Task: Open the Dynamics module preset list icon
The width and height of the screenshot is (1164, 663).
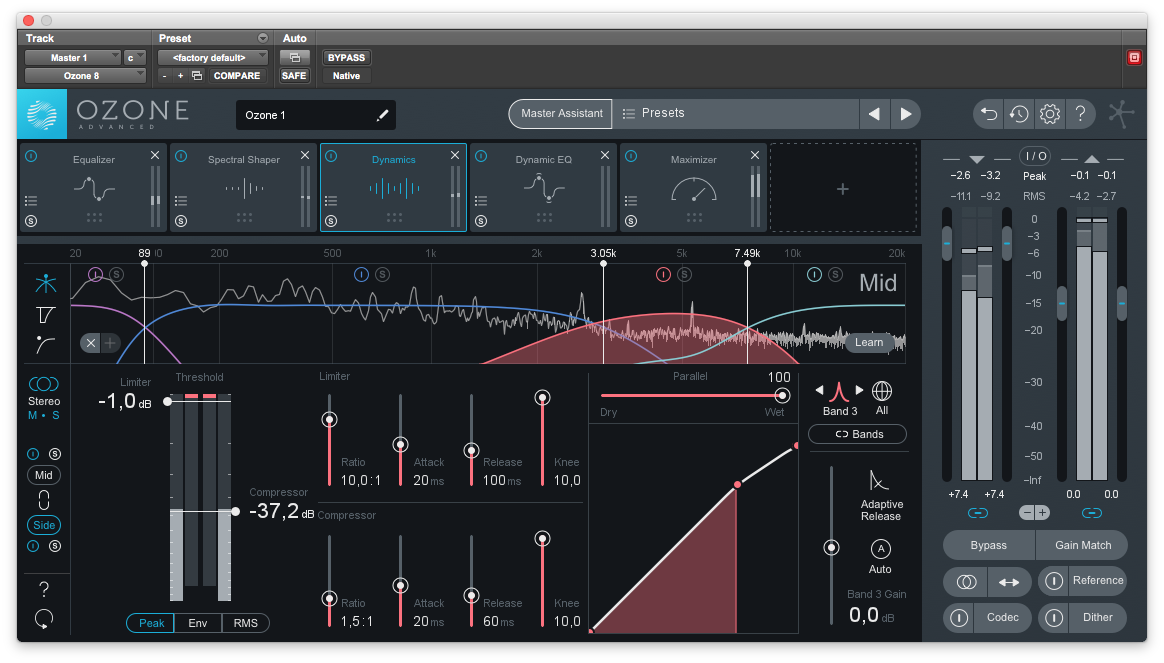Action: 331,200
